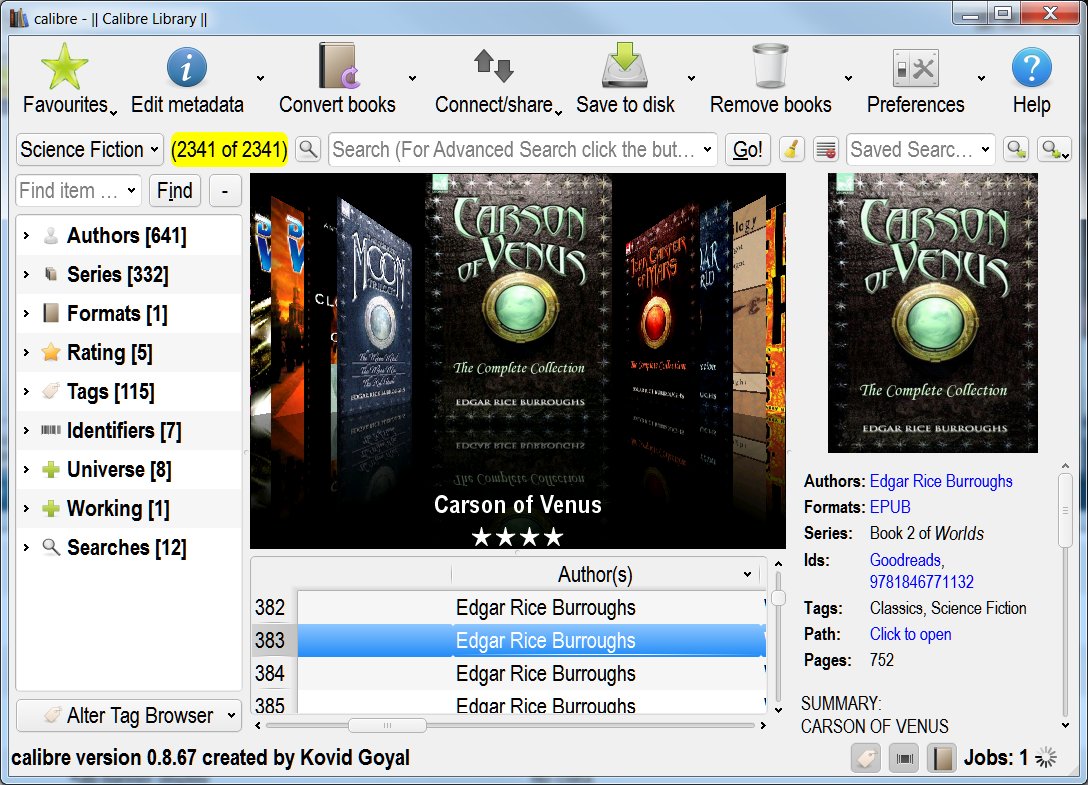Open the Author(s) column header dropdown
The image size is (1088, 785).
[x=747, y=574]
